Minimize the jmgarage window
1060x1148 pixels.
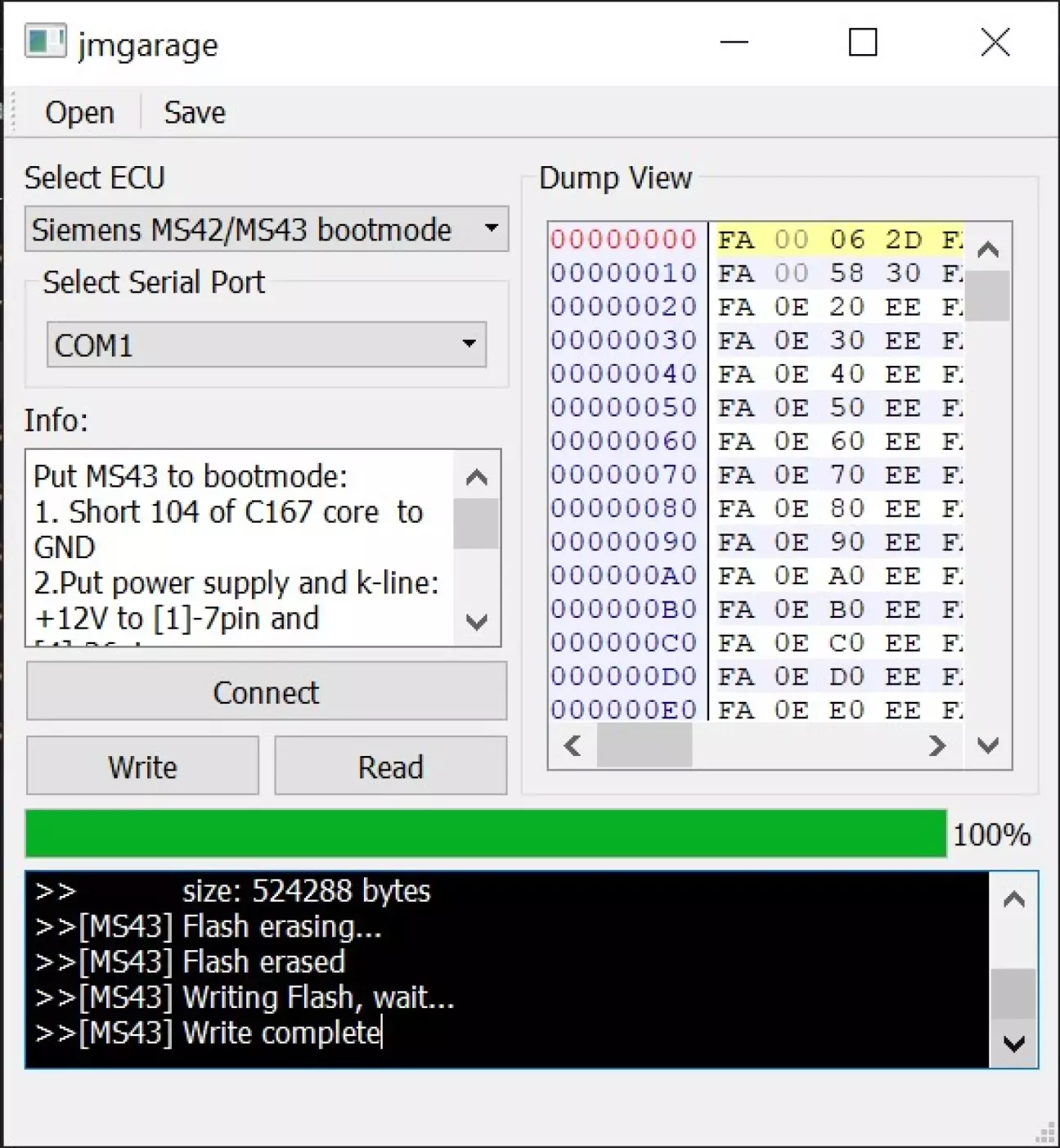click(734, 42)
